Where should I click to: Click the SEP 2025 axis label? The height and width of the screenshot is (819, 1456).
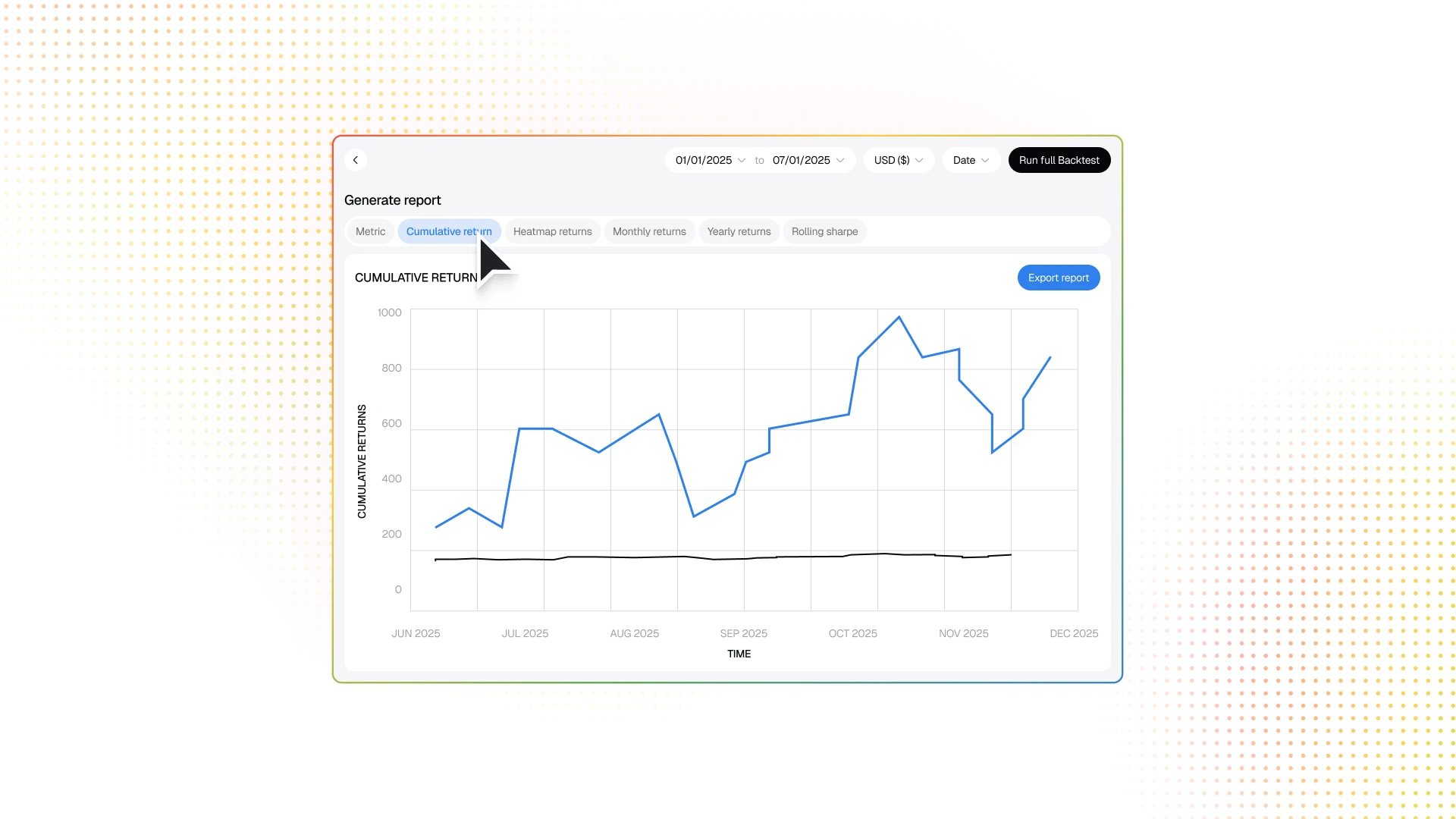(743, 633)
